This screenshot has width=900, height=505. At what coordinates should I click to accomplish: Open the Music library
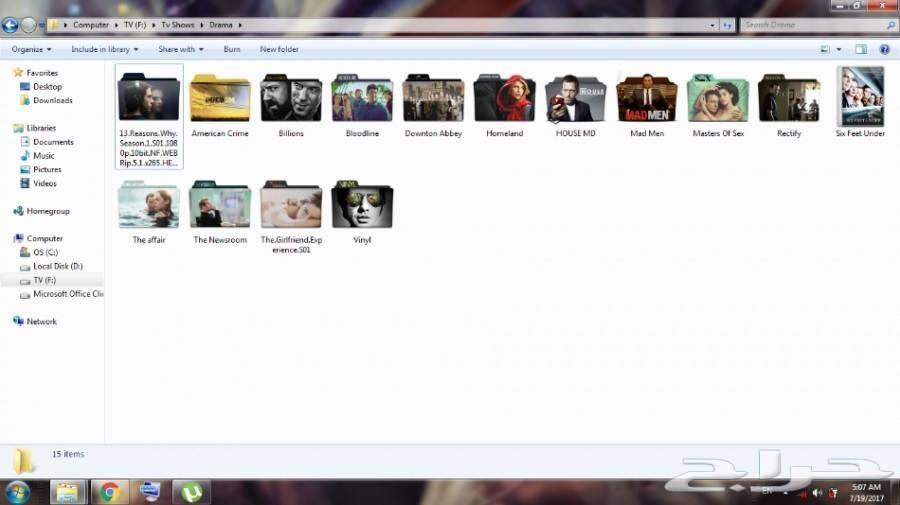[44, 156]
